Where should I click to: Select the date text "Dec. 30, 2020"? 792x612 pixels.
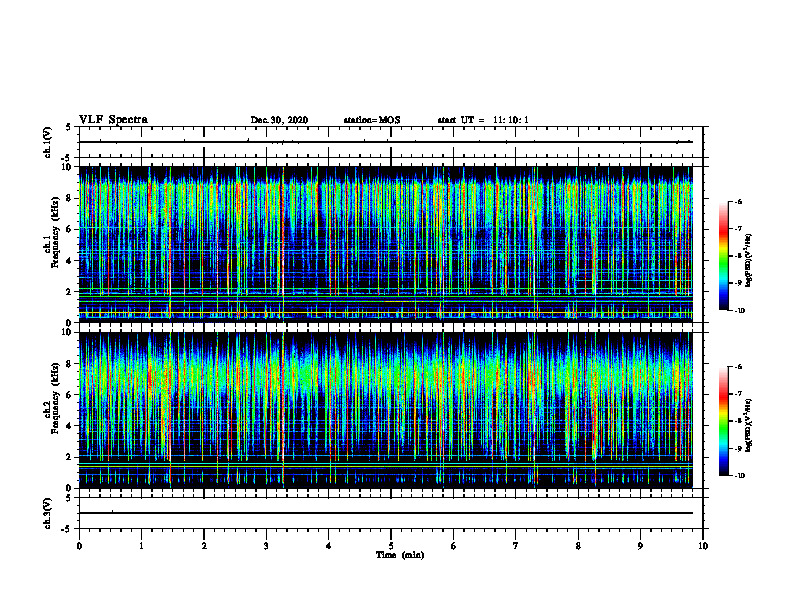coord(279,120)
